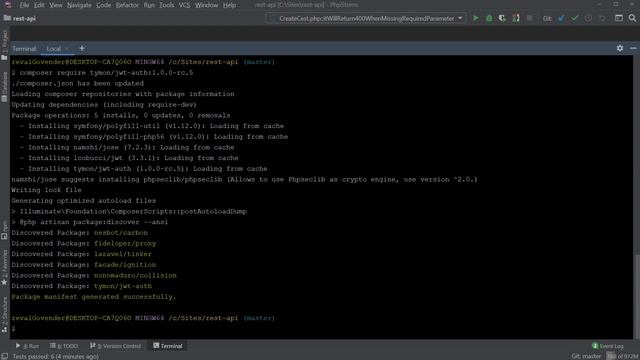Open the npm tool window sidebar button
This screenshot has height=360, width=640.
(x=4, y=230)
